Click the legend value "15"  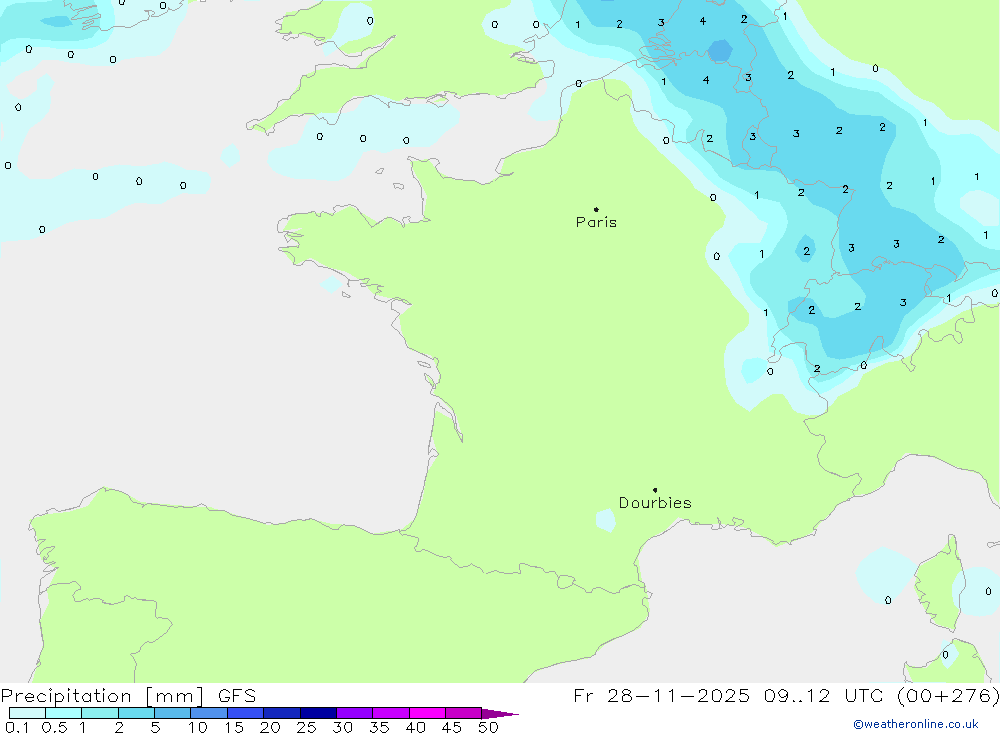coord(234,727)
